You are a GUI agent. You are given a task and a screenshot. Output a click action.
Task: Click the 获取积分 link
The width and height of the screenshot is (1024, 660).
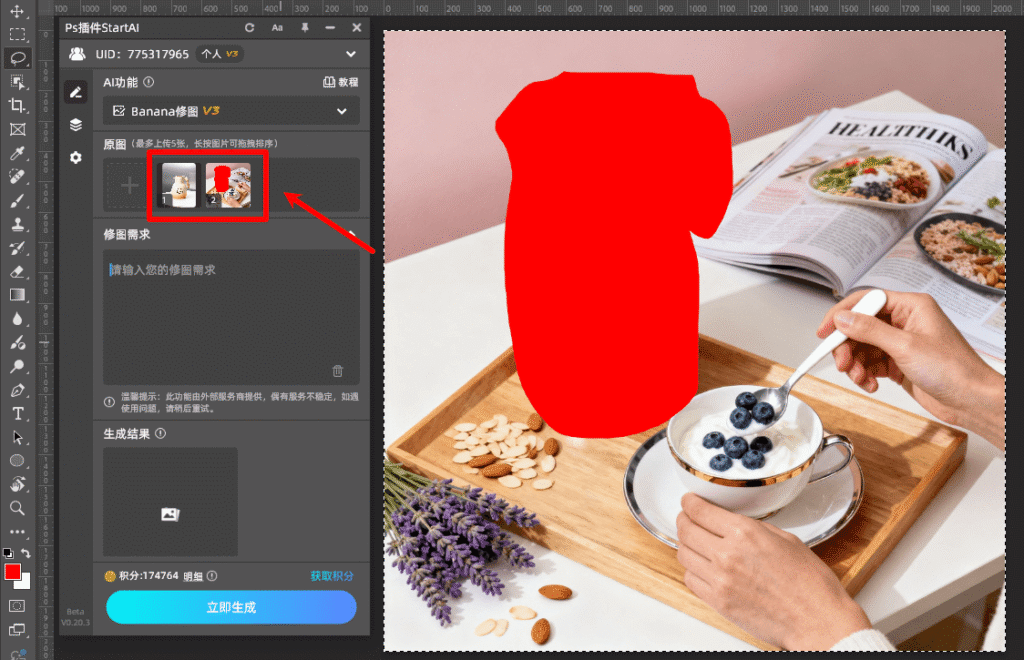(x=332, y=576)
